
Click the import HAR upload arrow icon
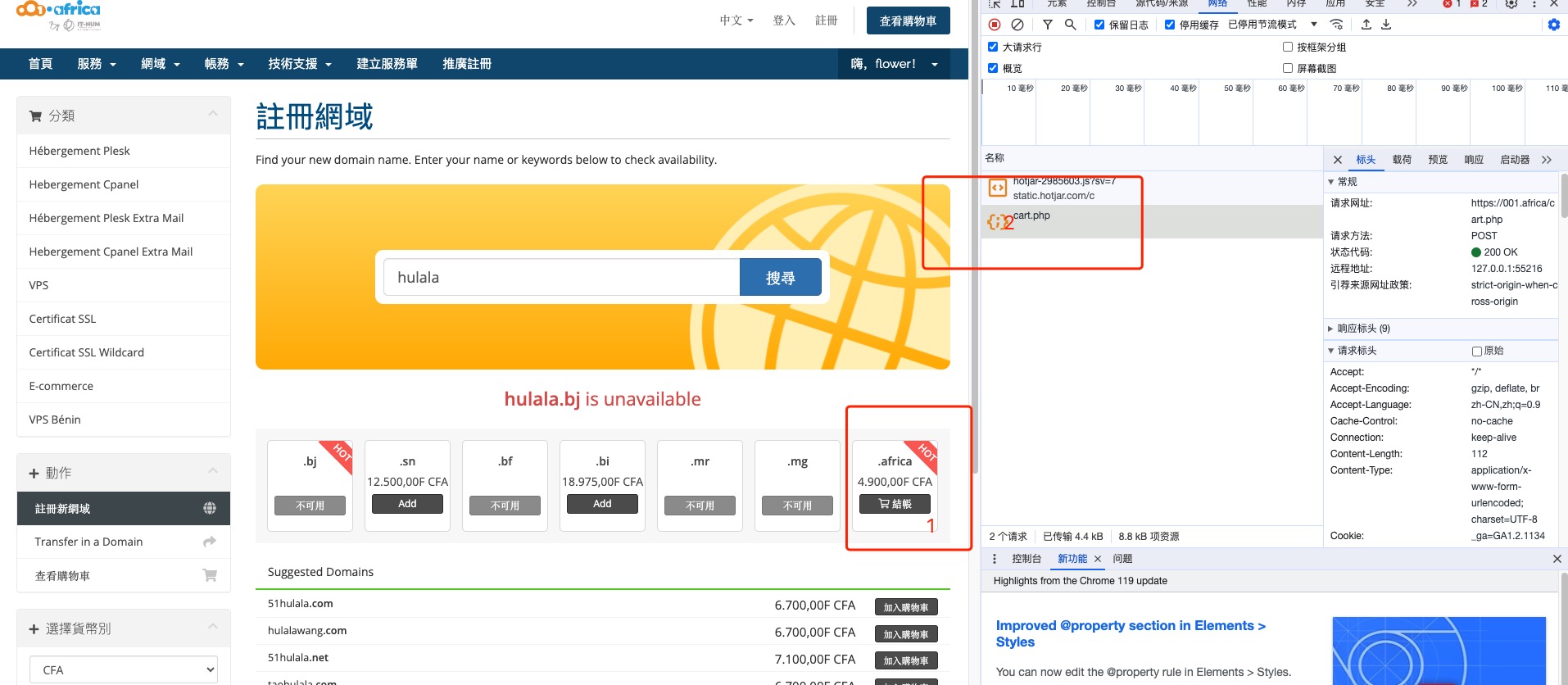1366,25
